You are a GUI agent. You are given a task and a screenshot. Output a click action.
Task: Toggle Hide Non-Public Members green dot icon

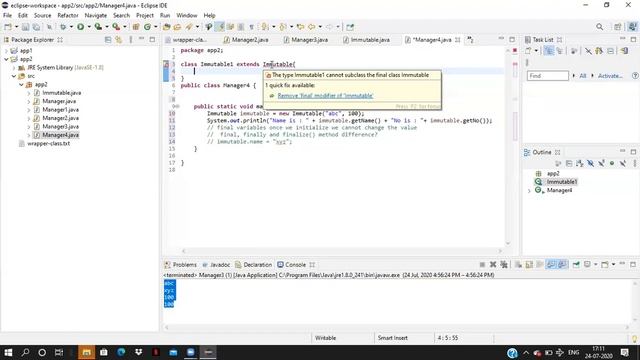612,163
